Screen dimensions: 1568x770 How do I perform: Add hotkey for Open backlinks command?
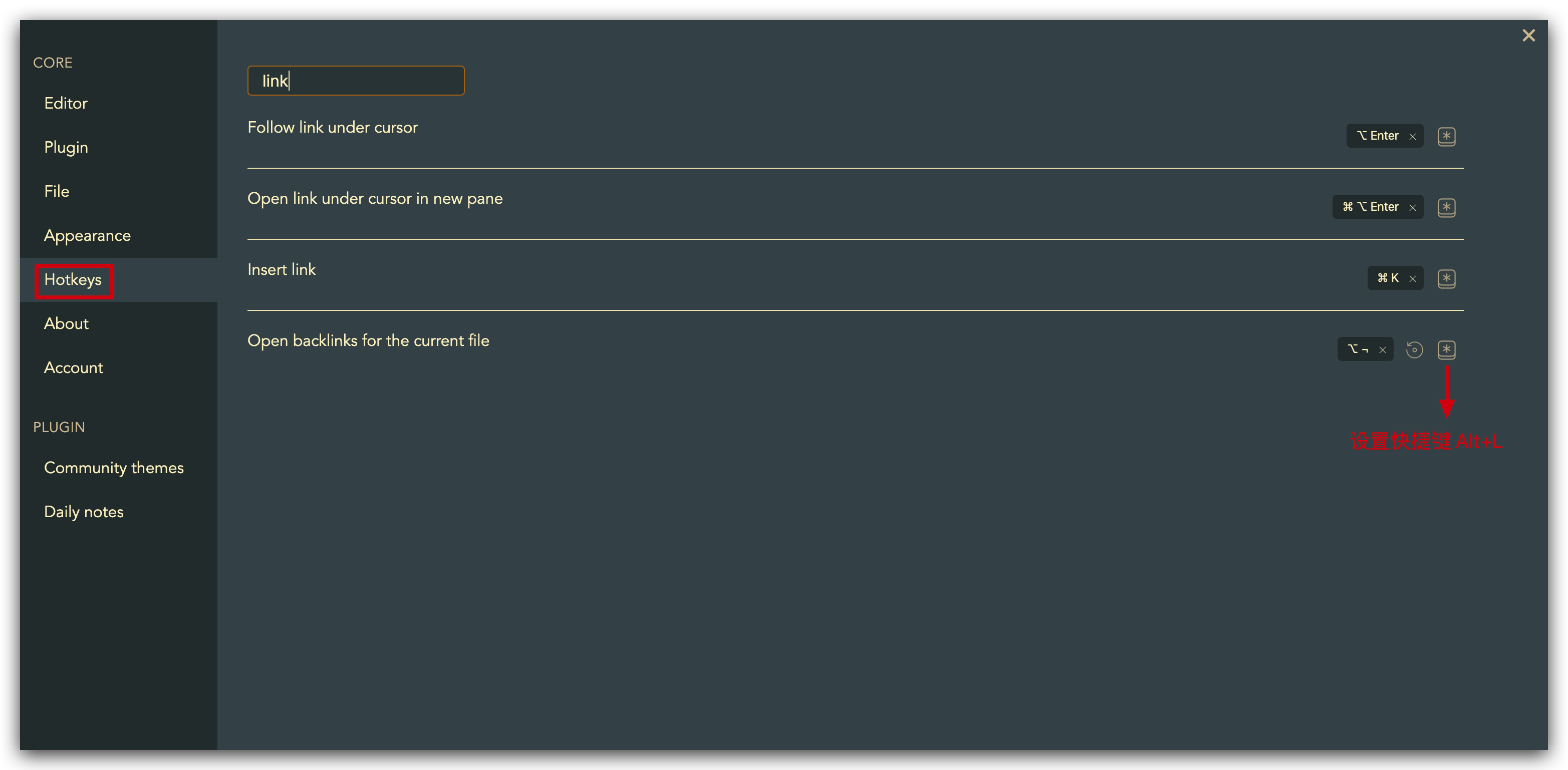(x=1446, y=350)
